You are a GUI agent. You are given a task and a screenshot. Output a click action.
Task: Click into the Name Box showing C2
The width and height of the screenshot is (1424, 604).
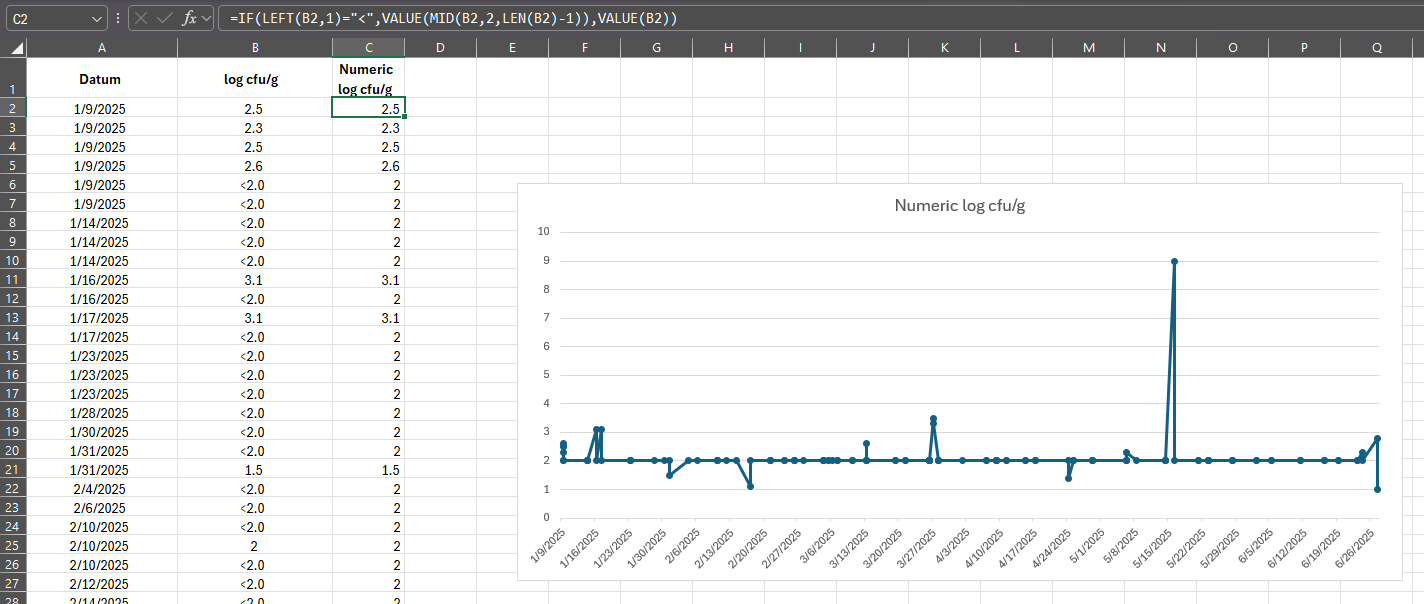47,19
